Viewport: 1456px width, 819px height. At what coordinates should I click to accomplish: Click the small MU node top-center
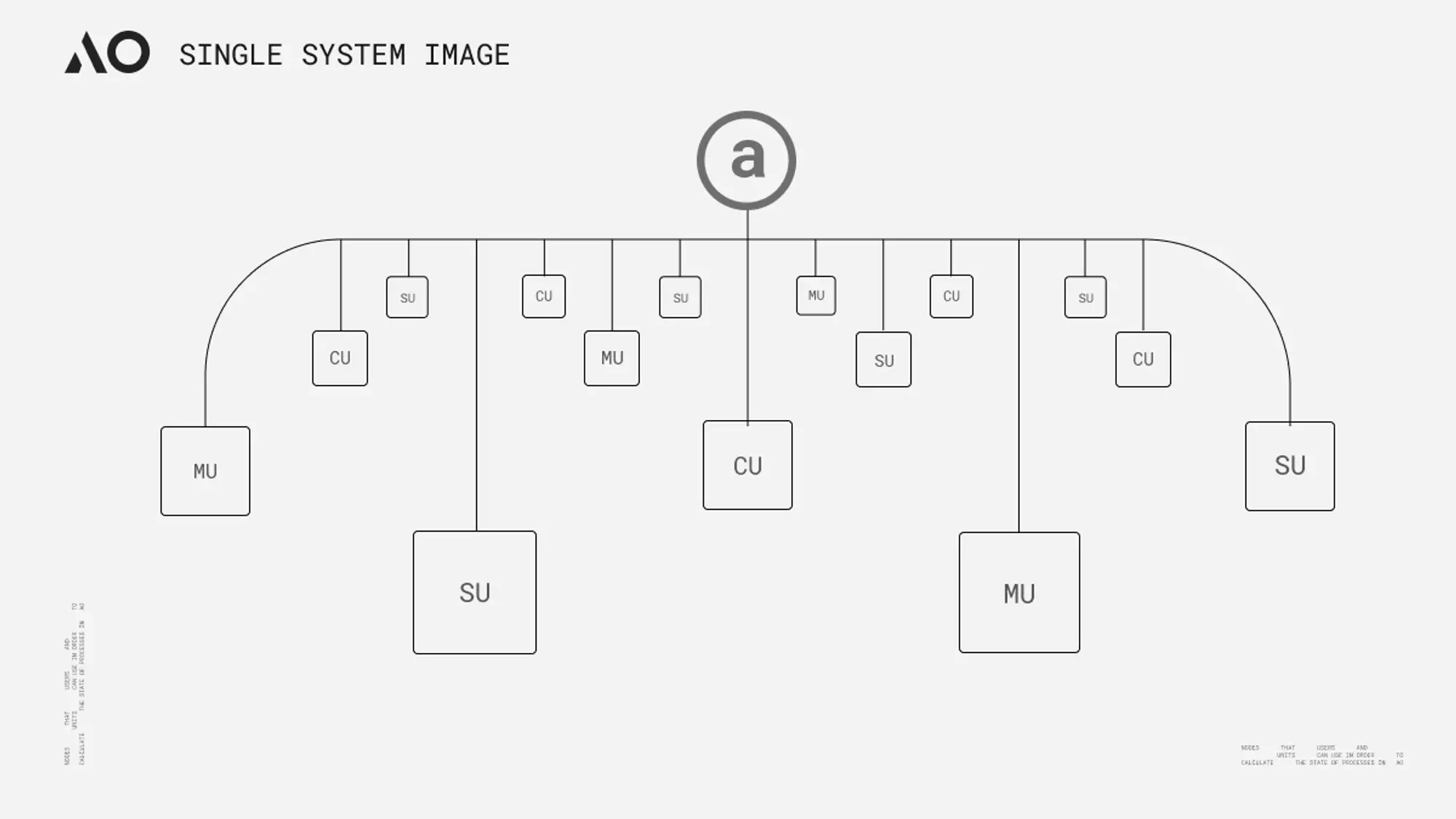coord(815,295)
